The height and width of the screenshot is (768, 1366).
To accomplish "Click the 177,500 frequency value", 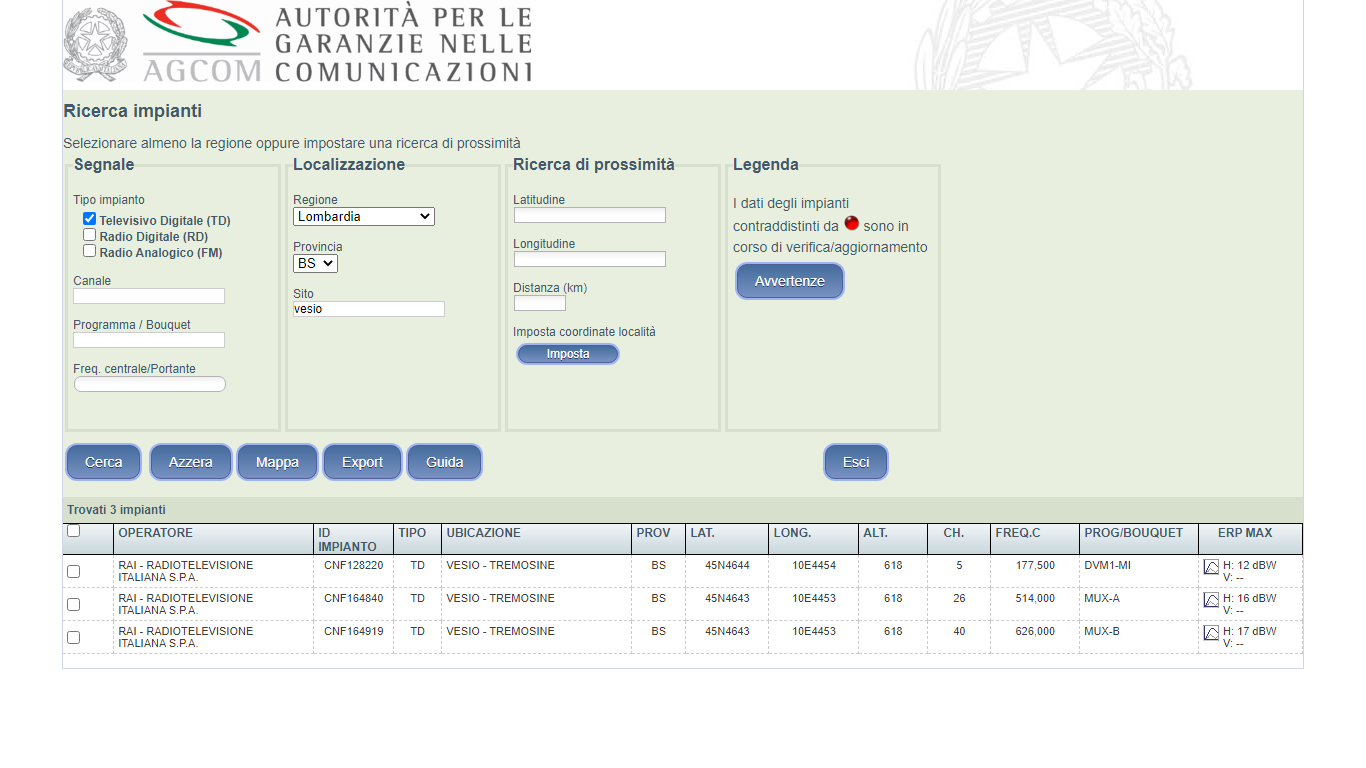I will point(1034,565).
